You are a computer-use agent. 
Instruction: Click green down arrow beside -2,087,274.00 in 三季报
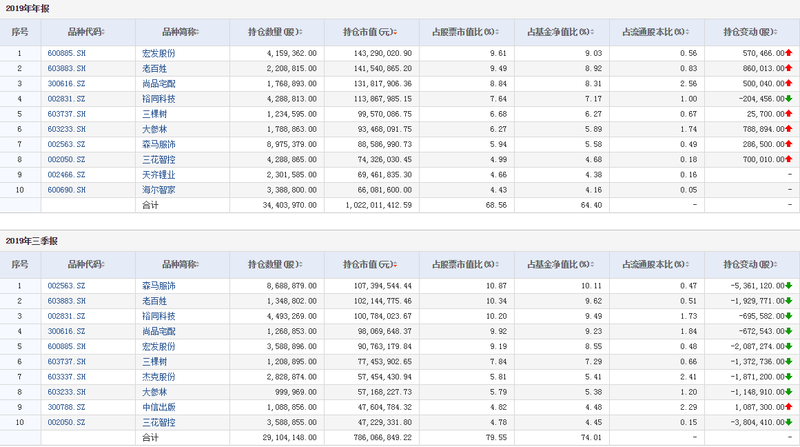[789, 346]
